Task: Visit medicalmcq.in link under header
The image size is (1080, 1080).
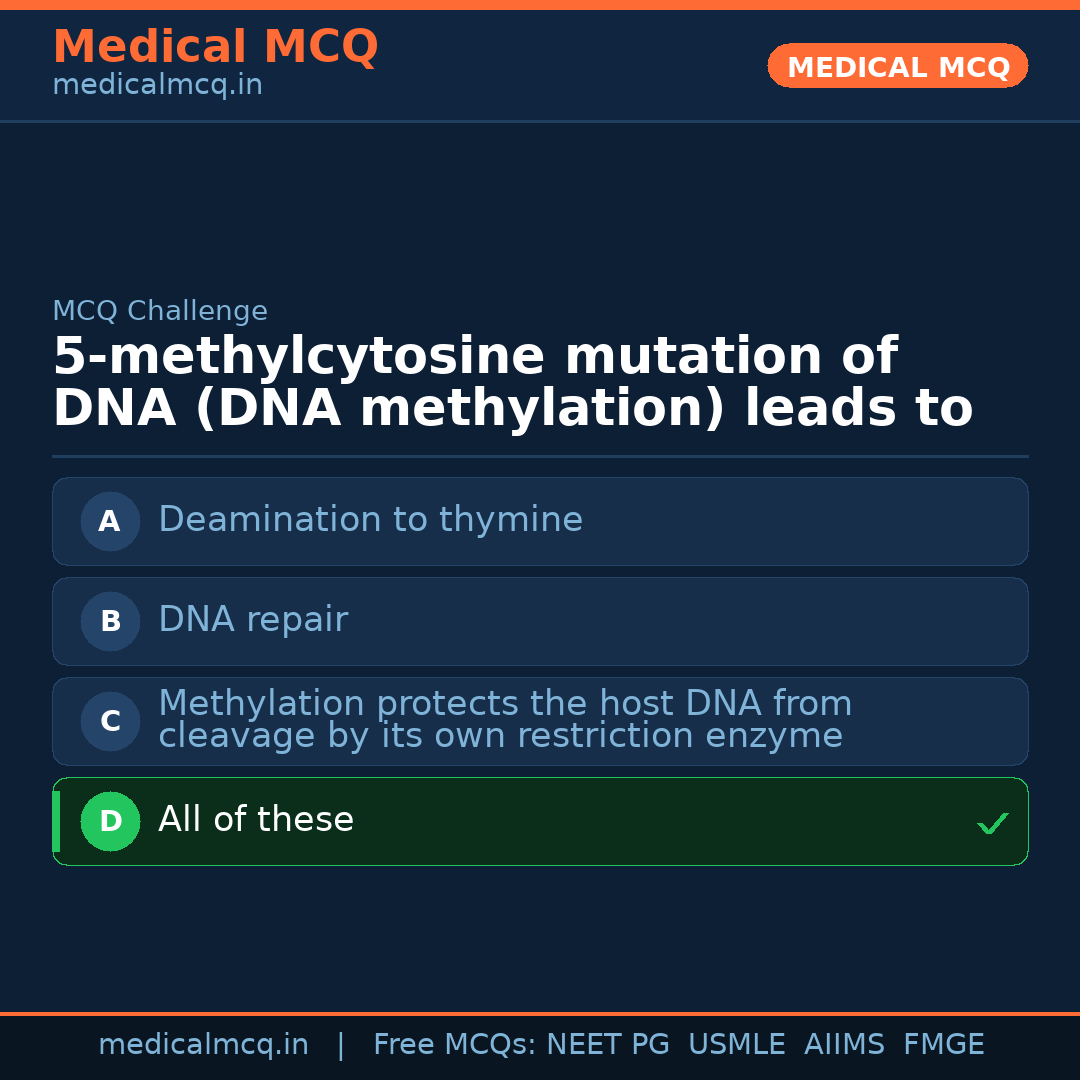Action: tap(157, 86)
